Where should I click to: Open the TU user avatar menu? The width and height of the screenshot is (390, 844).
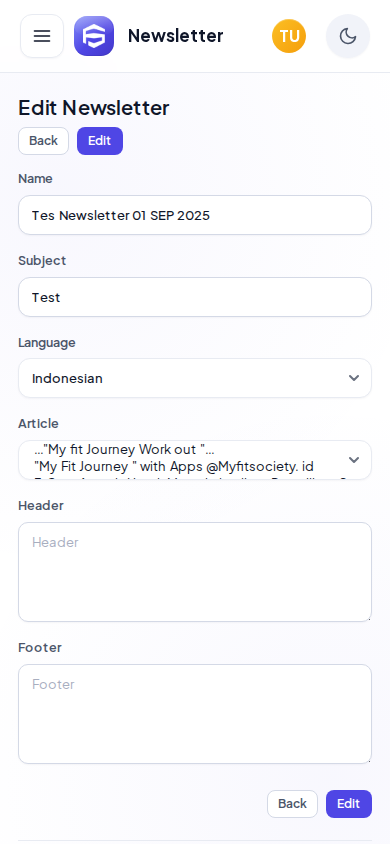coord(289,36)
